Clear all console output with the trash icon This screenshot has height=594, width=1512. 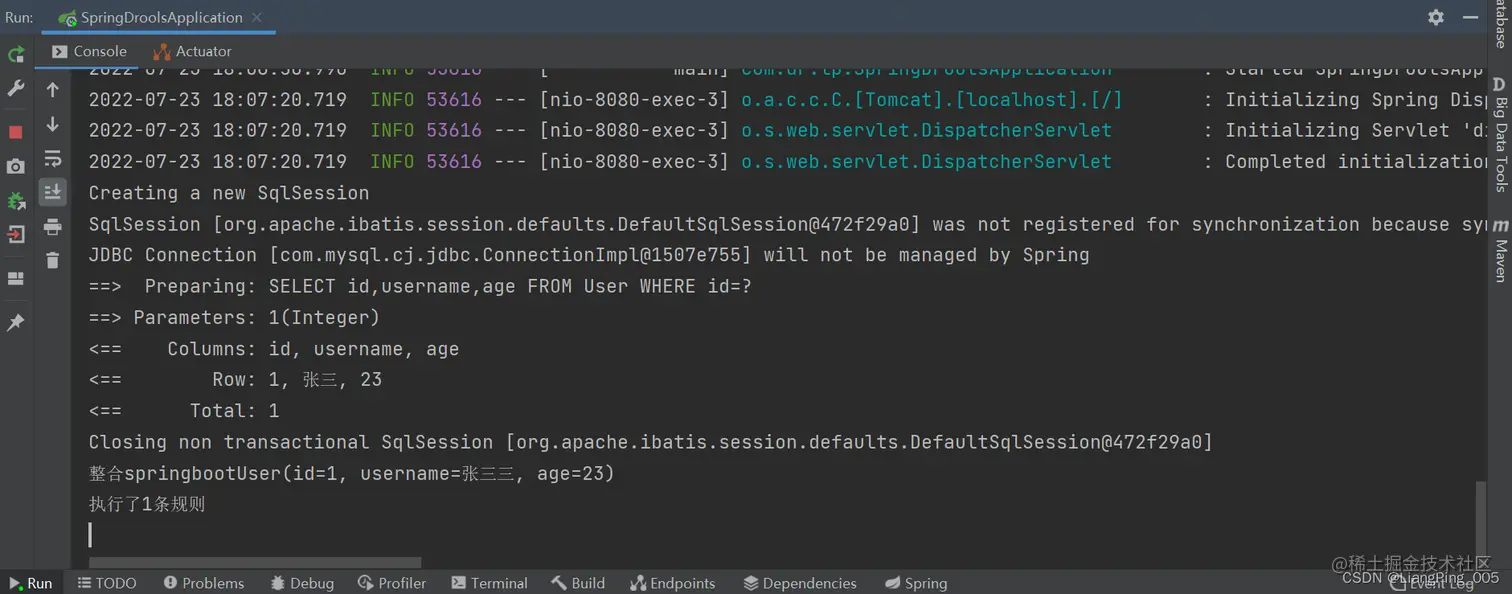point(53,260)
